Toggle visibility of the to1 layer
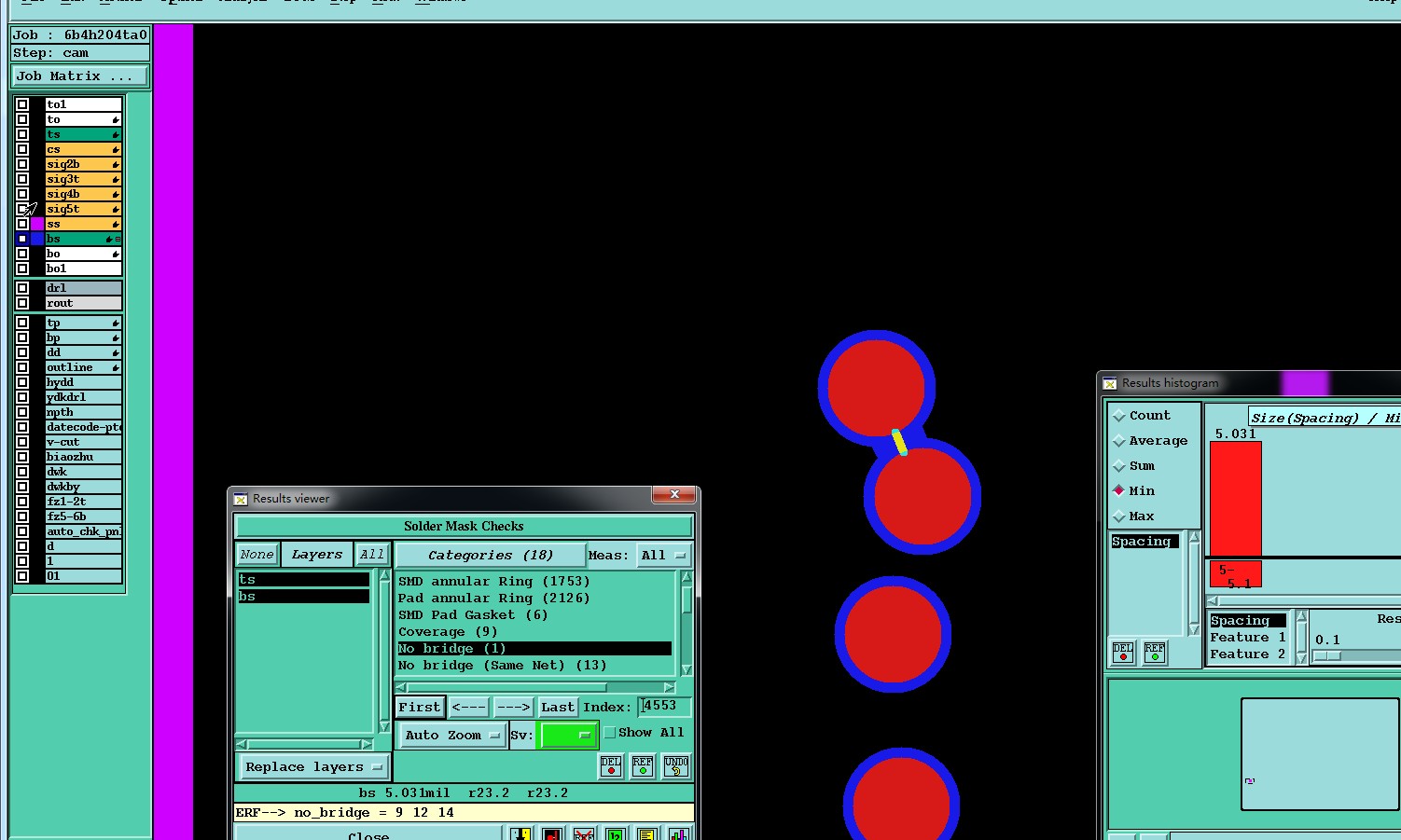This screenshot has height=840, width=1401. pyautogui.click(x=22, y=104)
